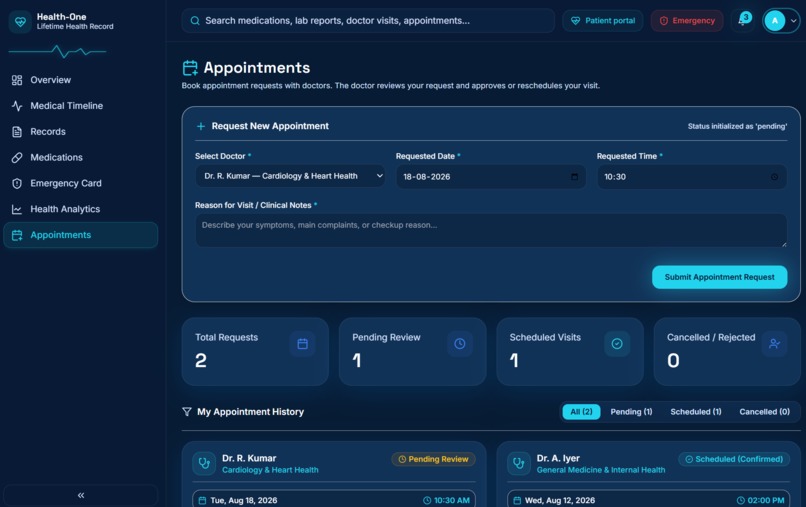Click Submit Appointment Request button
Screen dimensions: 806x507
click(720, 277)
